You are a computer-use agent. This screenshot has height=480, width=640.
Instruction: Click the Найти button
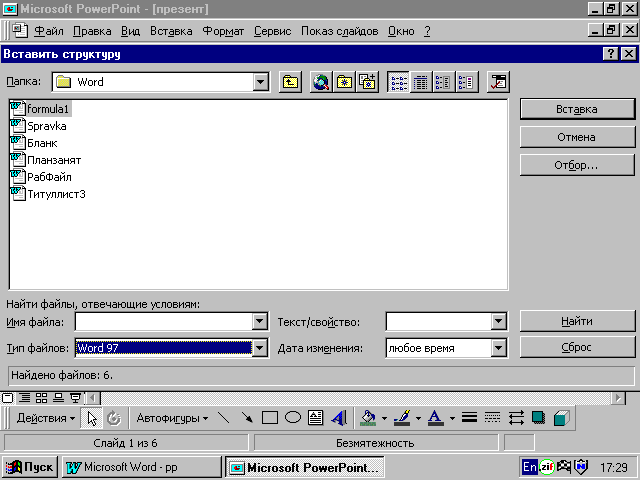coord(577,321)
